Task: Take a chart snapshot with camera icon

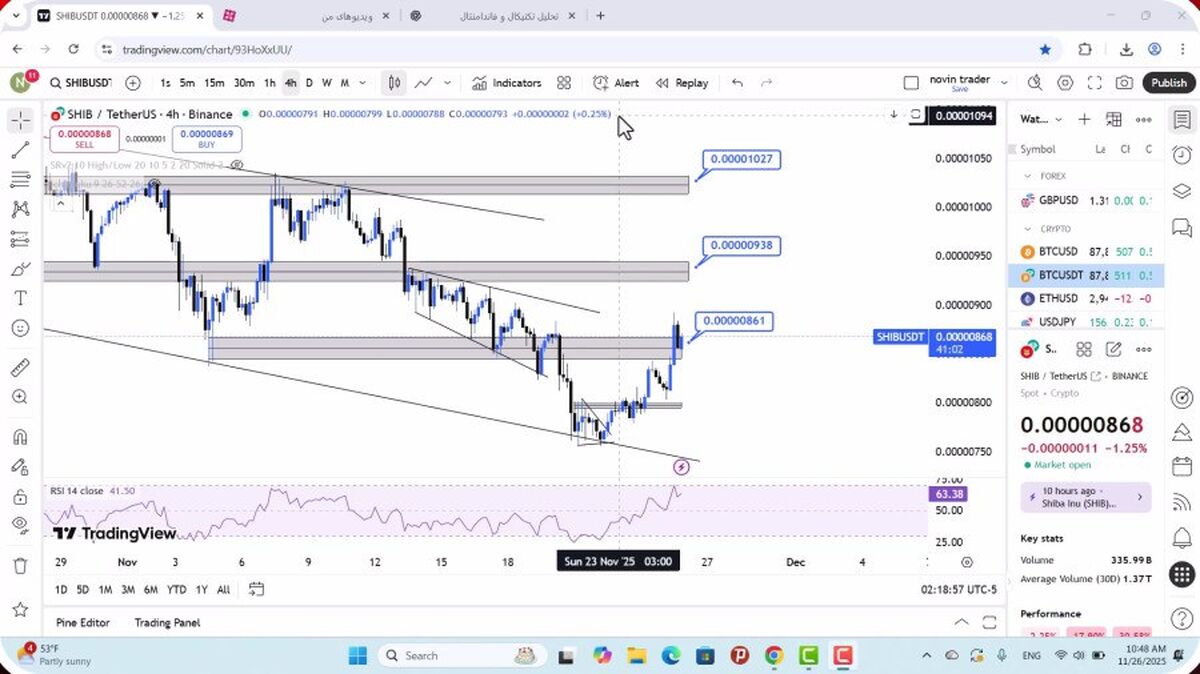Action: point(1125,83)
